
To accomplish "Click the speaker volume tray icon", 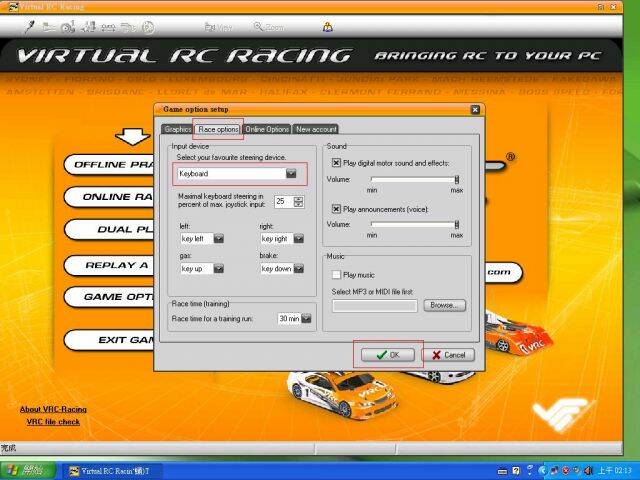I will click(x=588, y=471).
